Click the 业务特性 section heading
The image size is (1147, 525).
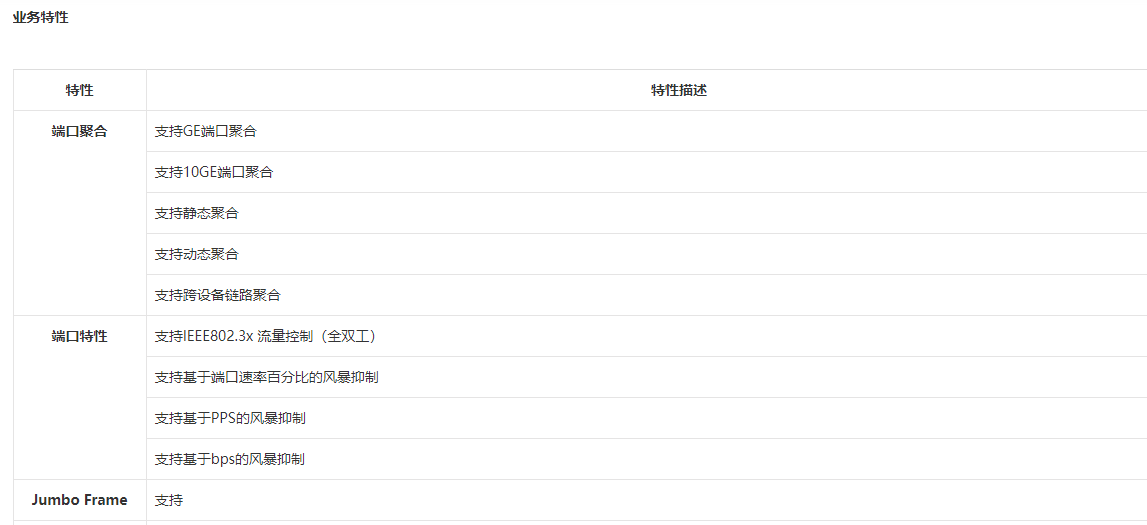tap(40, 17)
